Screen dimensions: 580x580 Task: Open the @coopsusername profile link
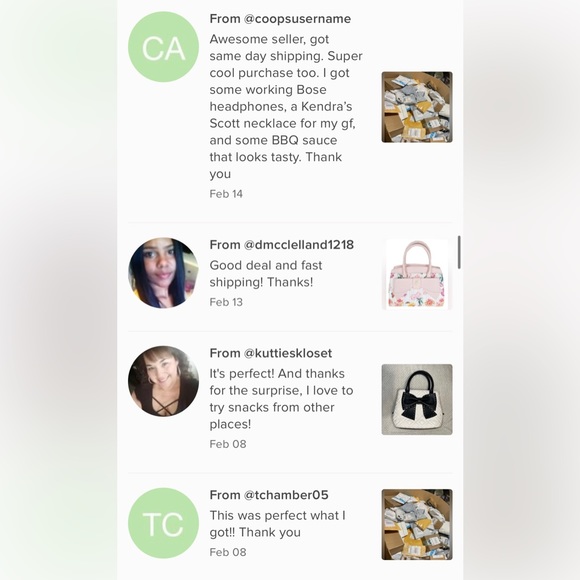[x=297, y=18]
